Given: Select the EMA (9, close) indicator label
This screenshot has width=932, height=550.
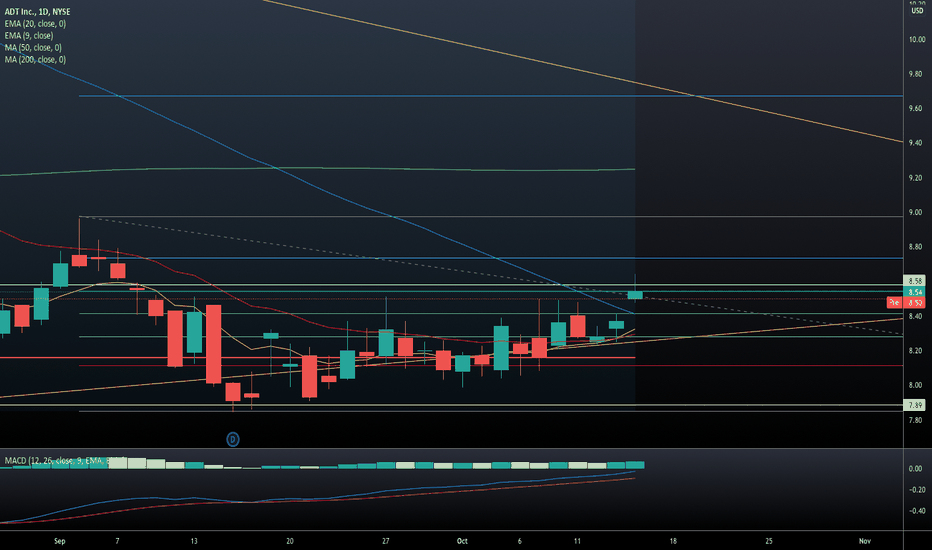Looking at the screenshot, I should click(29, 36).
